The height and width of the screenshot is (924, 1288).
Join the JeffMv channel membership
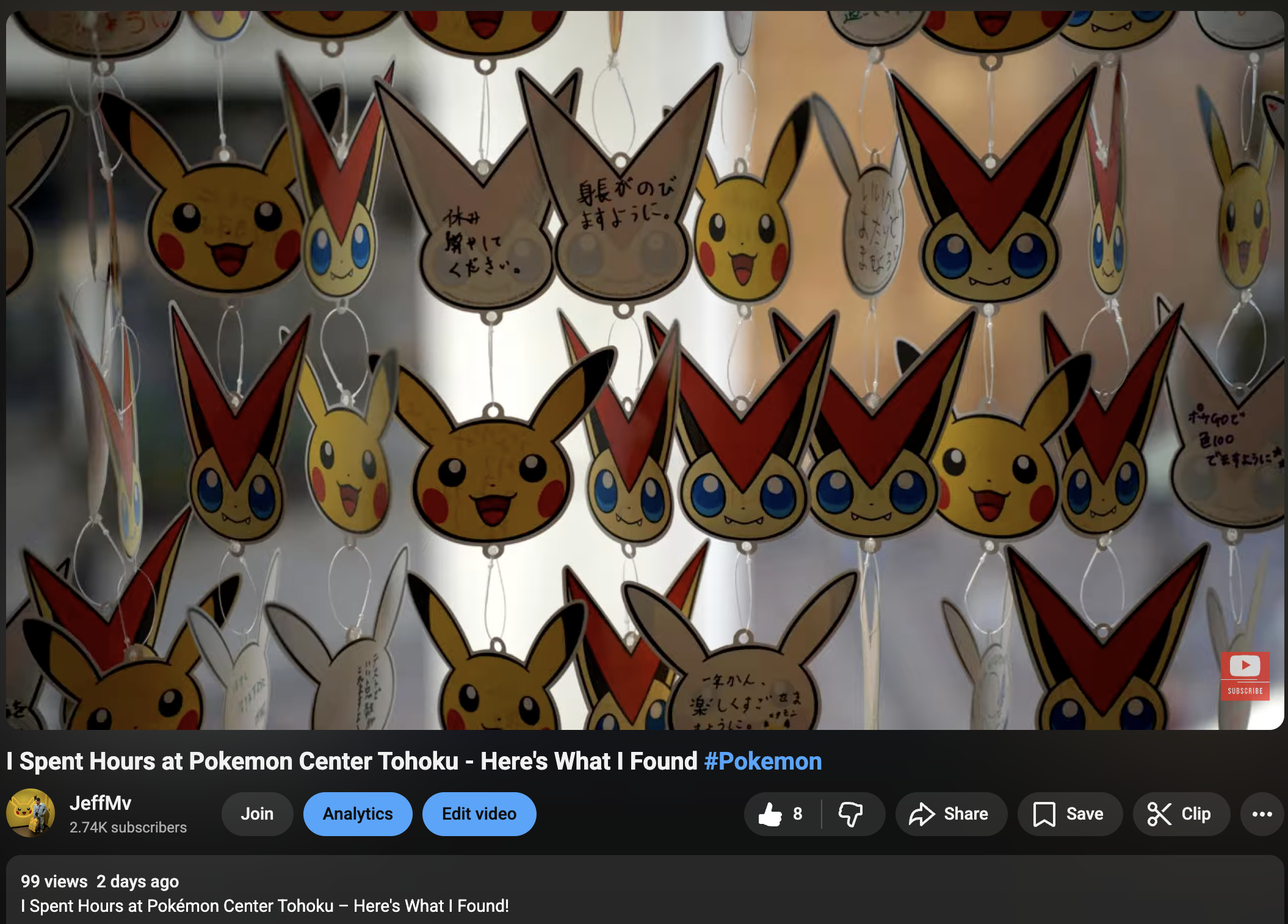pyautogui.click(x=257, y=814)
